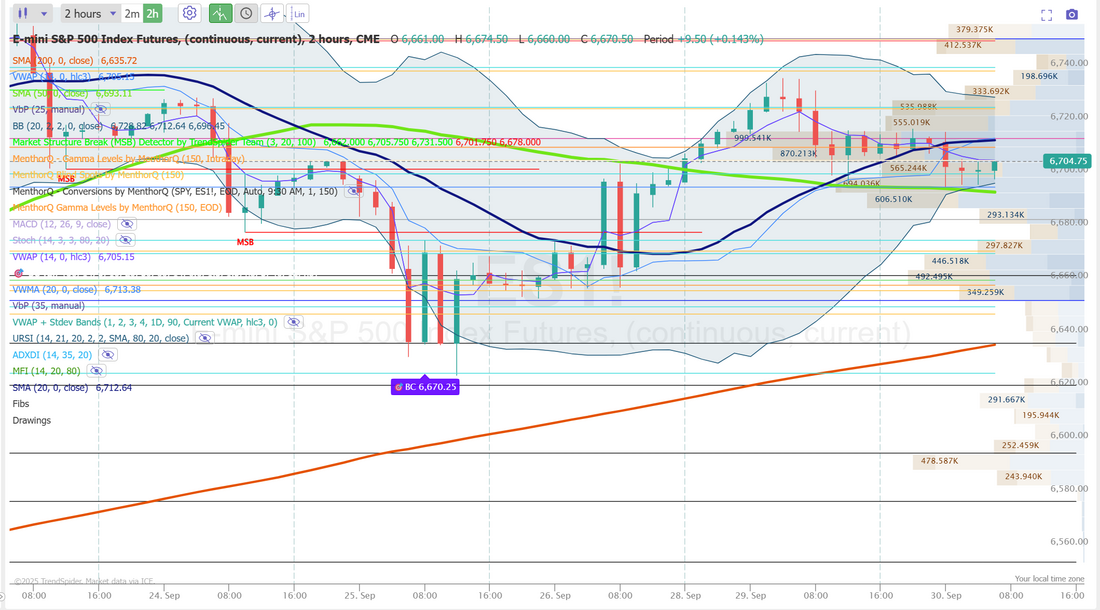This screenshot has height=610, width=1100.
Task: Open the chart type dropdown arrow
Action: 43,14
